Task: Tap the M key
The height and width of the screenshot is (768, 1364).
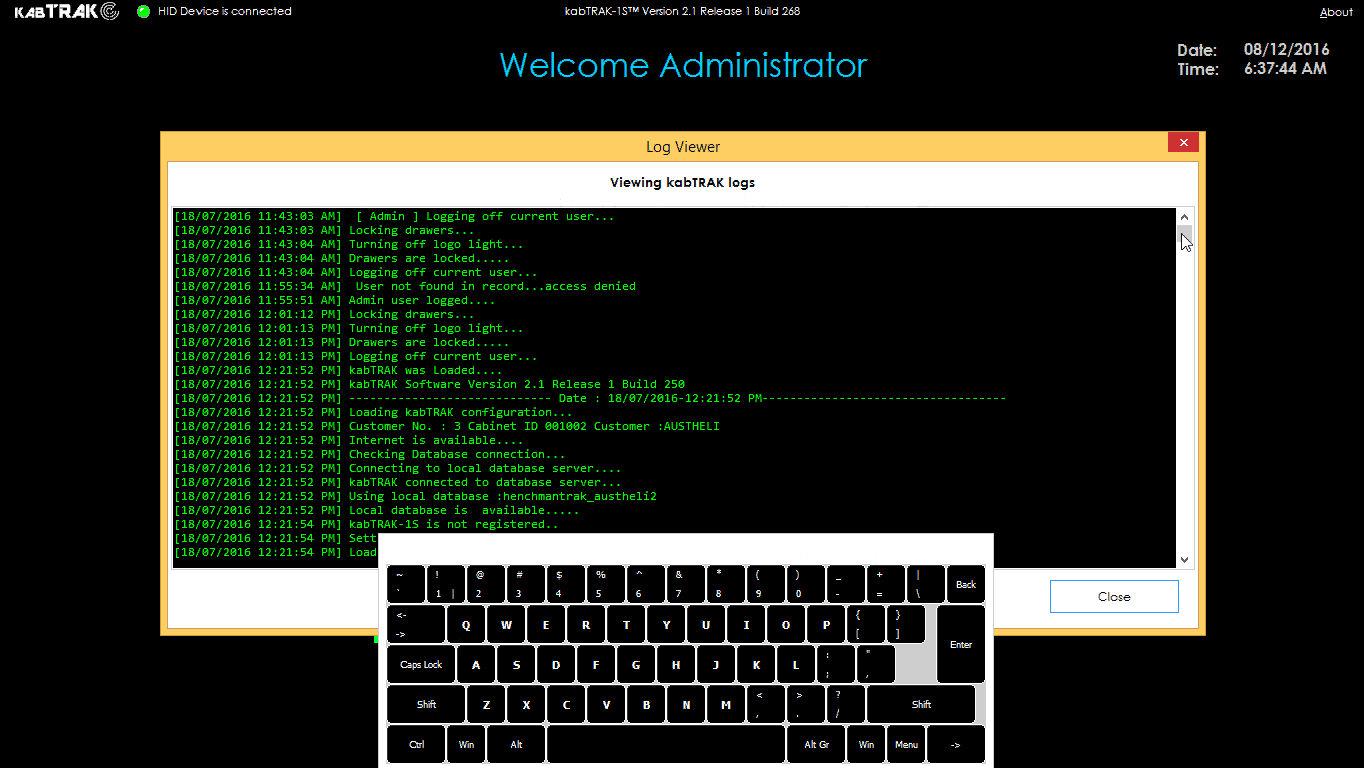Action: click(x=726, y=704)
